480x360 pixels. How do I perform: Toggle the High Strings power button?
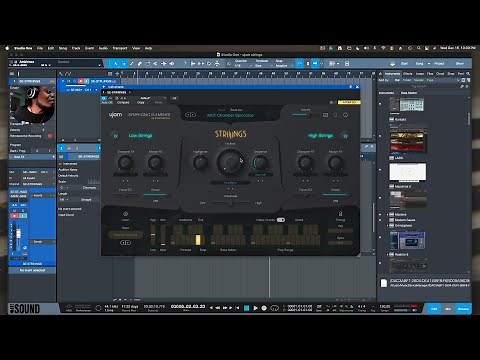tap(345, 136)
